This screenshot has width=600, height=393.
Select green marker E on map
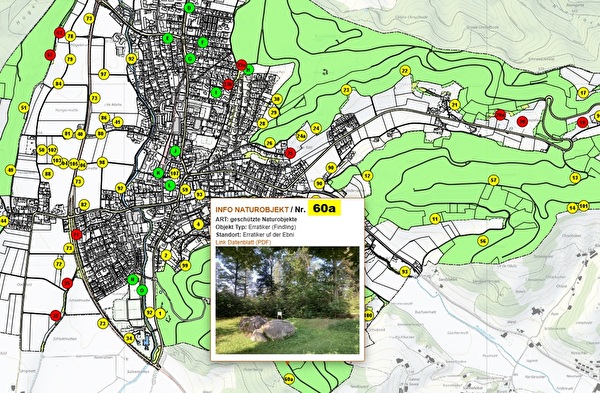coord(167,38)
